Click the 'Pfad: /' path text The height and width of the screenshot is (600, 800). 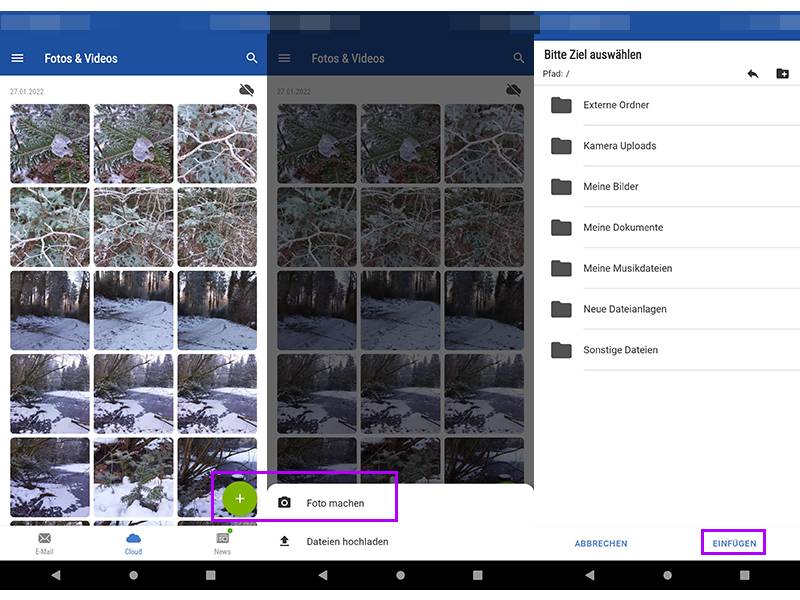click(x=556, y=74)
